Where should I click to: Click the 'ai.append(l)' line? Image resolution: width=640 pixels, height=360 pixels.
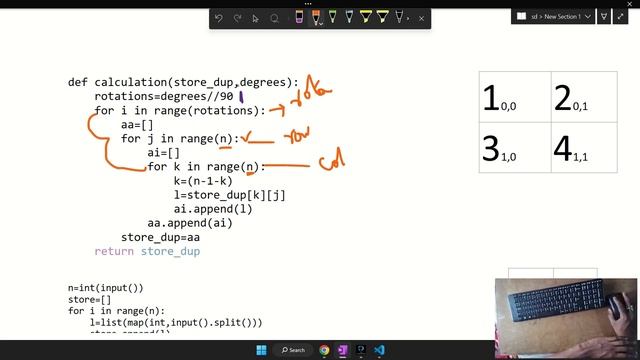click(x=213, y=209)
